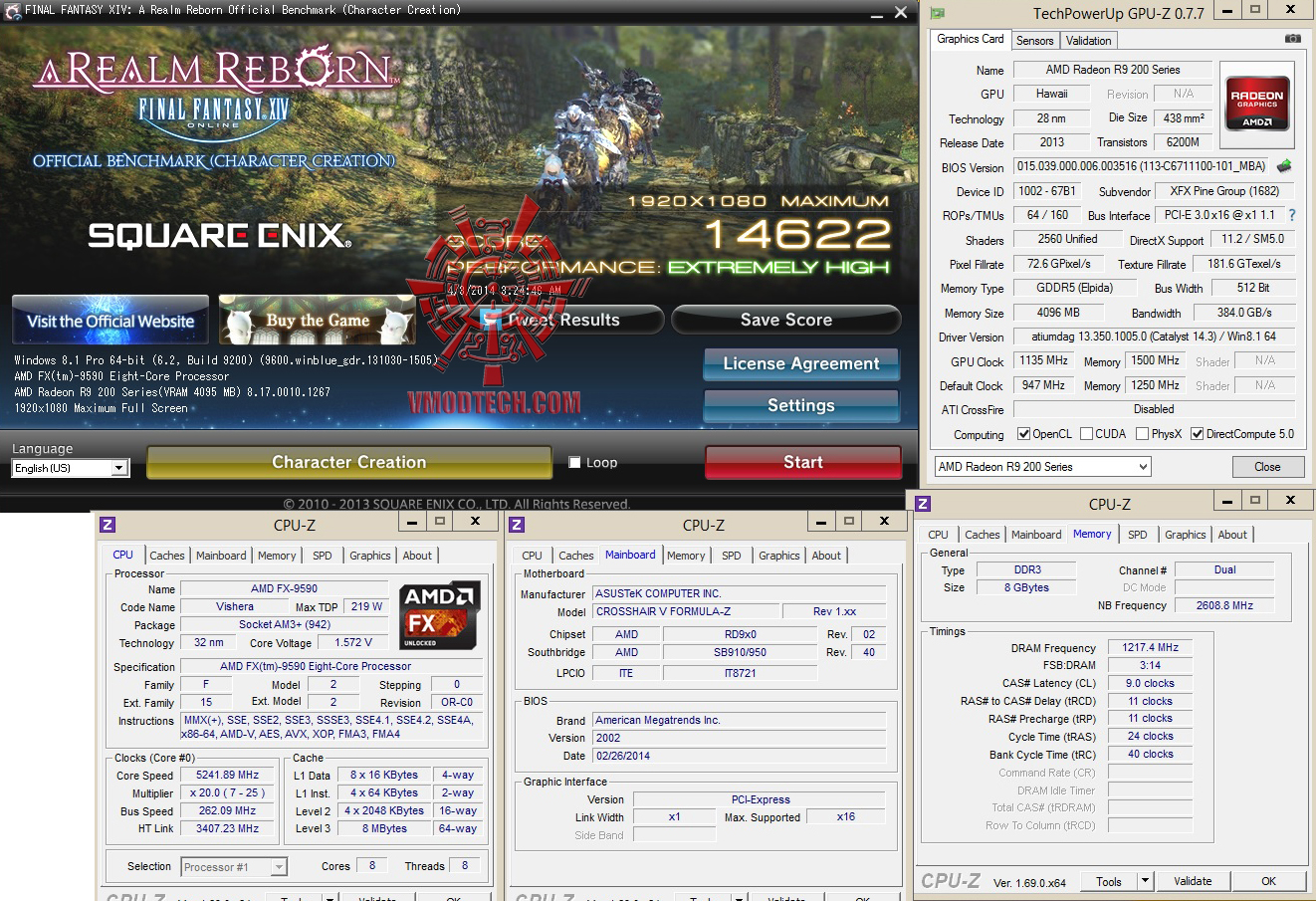This screenshot has width=1316, height=901.
Task: Toggle the PhysX checkbox in GPU-Z
Action: 1142,434
